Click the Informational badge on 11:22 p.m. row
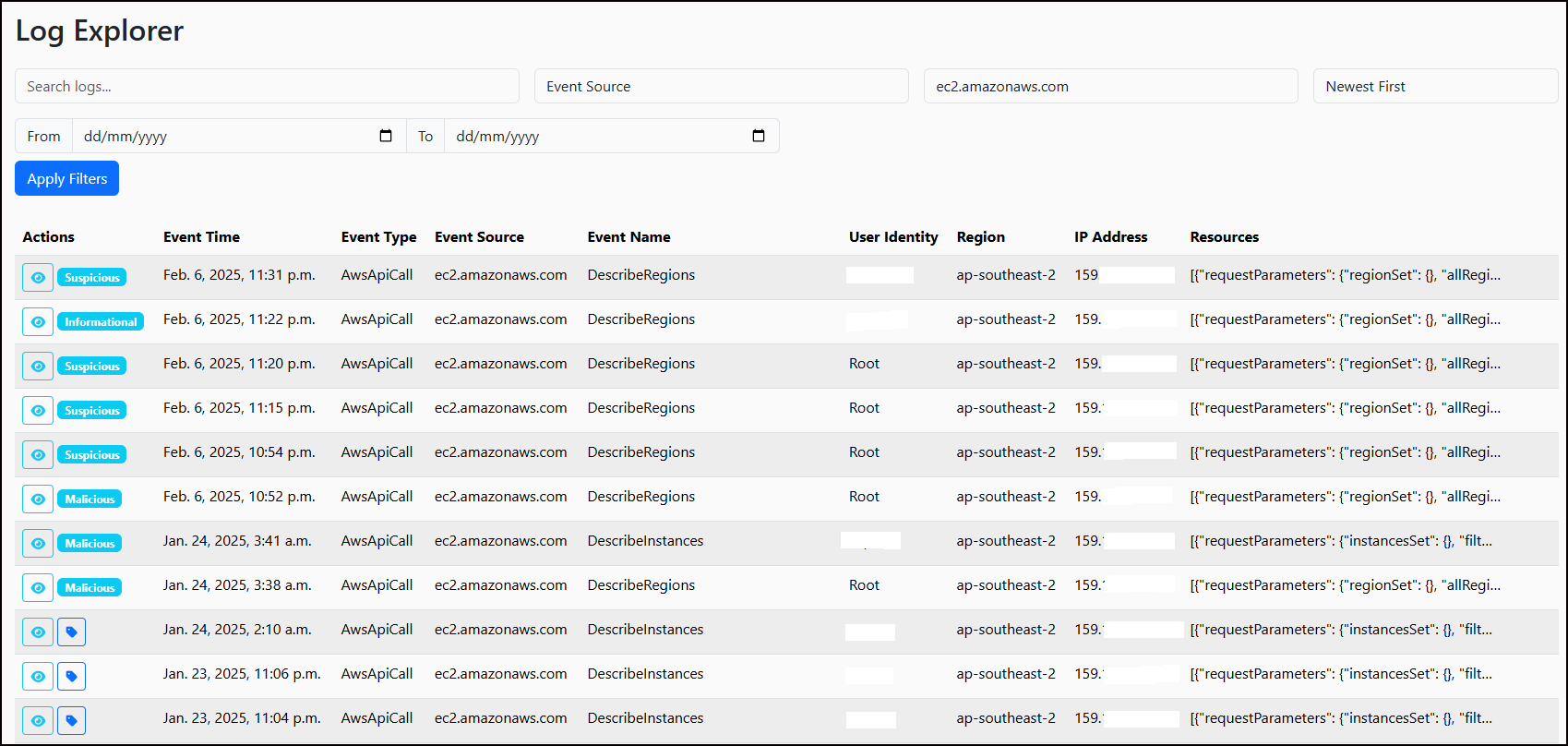 point(101,322)
